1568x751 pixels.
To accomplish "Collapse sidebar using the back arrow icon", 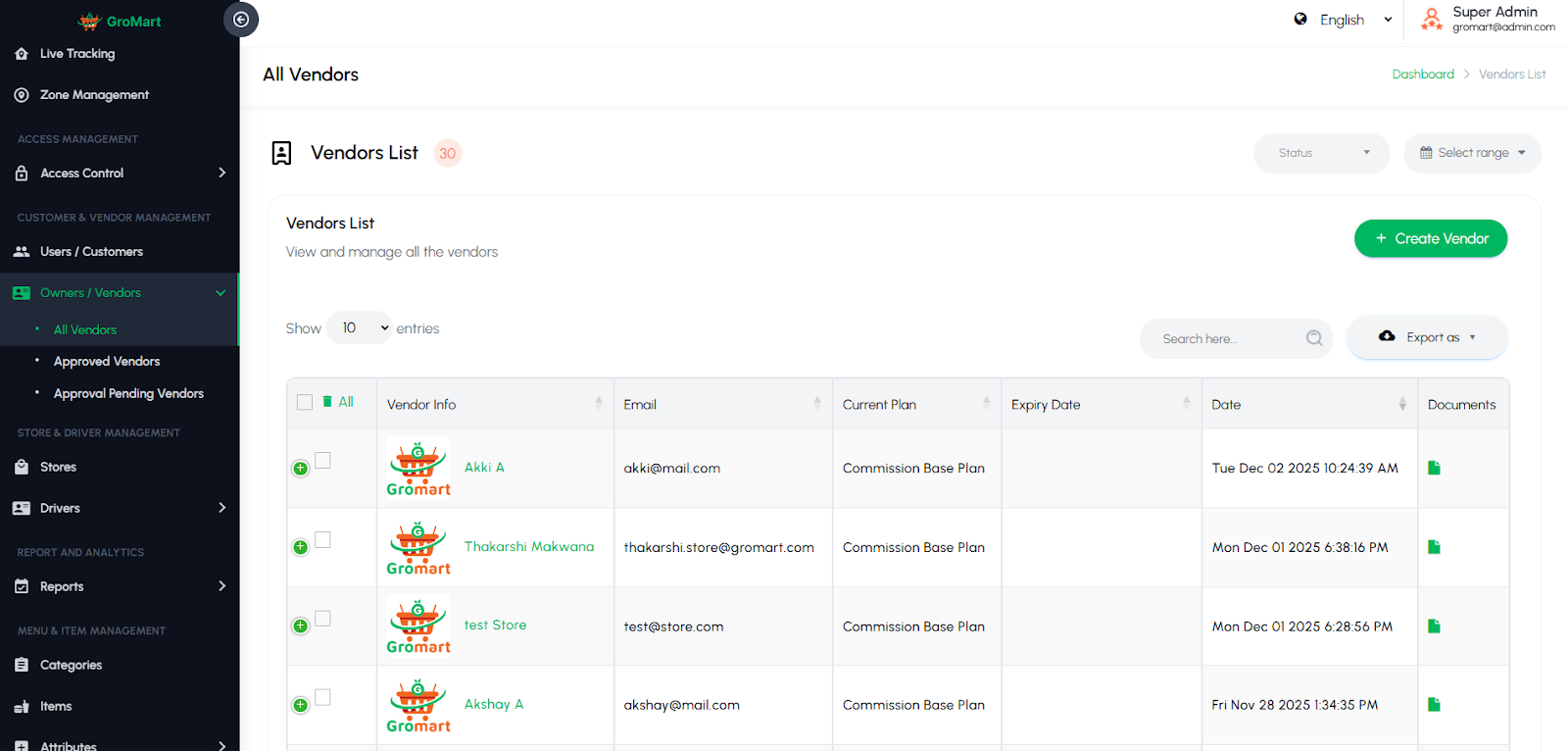I will point(241,20).
